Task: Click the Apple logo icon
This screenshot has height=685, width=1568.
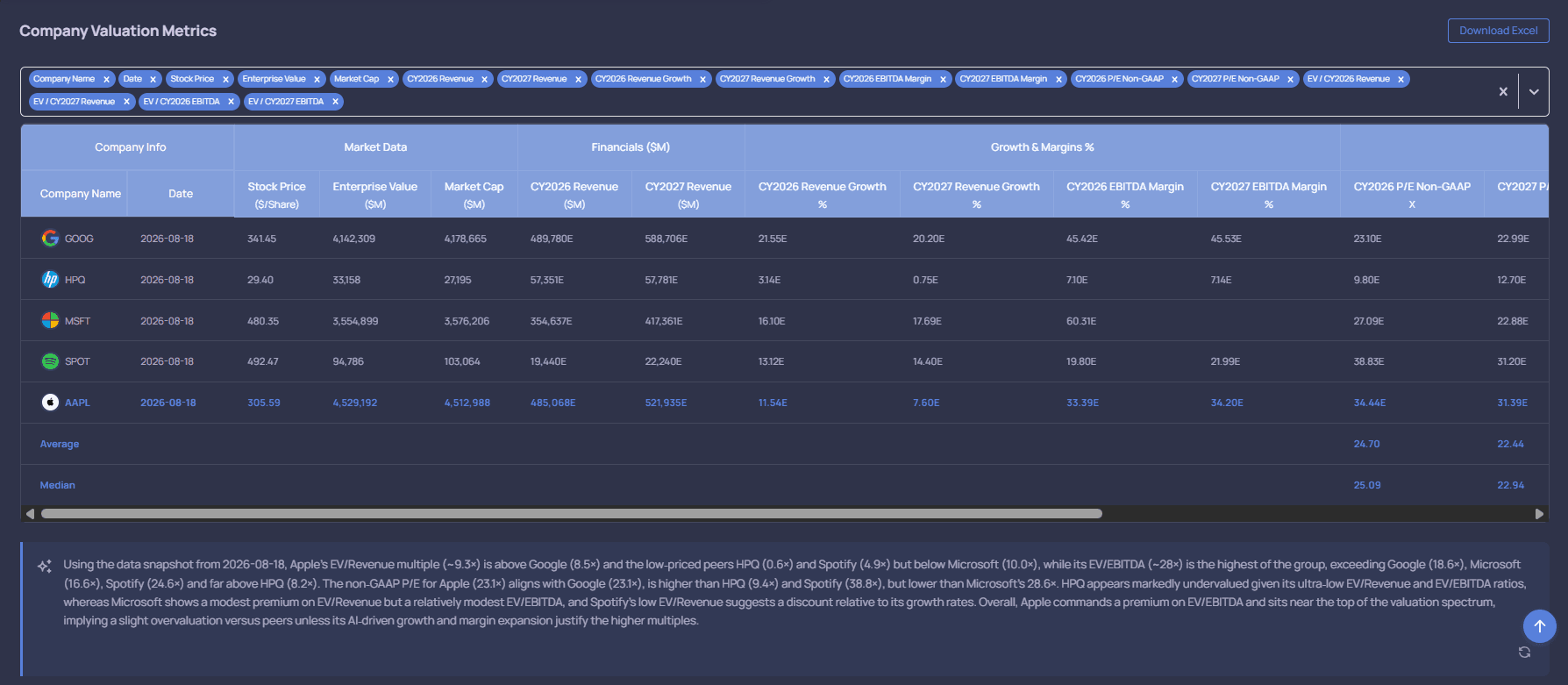Action: tap(51, 402)
